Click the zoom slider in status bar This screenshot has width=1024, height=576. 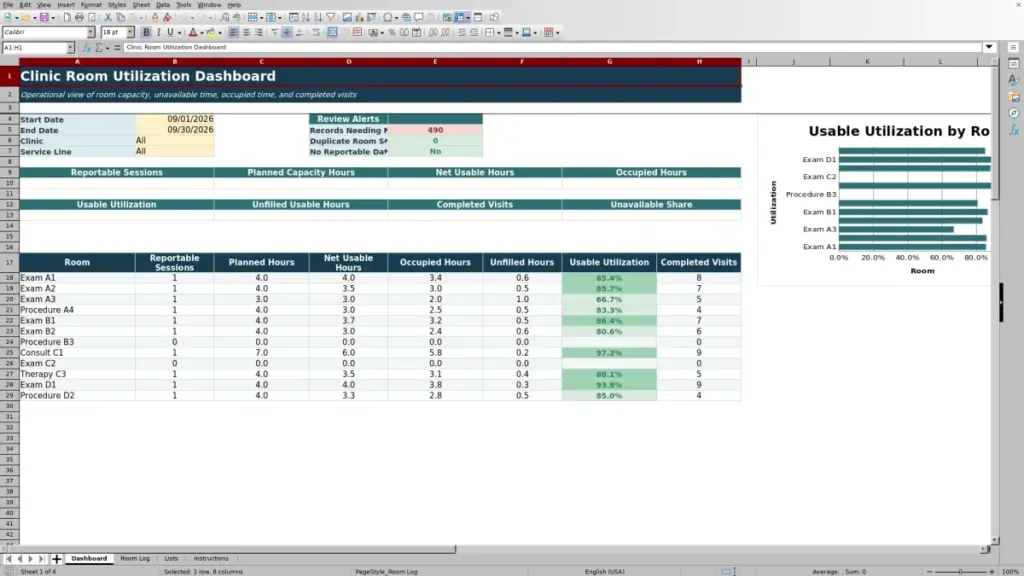pos(960,572)
